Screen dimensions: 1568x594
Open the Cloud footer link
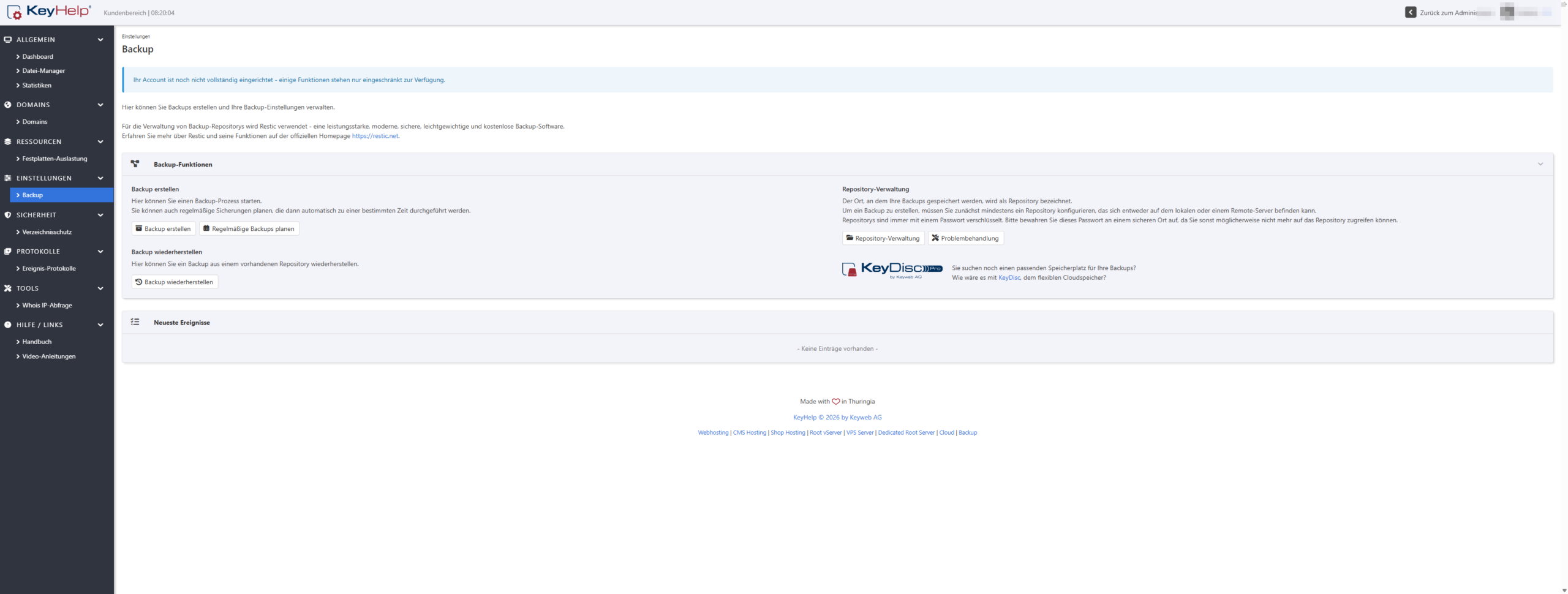pyautogui.click(x=947, y=432)
